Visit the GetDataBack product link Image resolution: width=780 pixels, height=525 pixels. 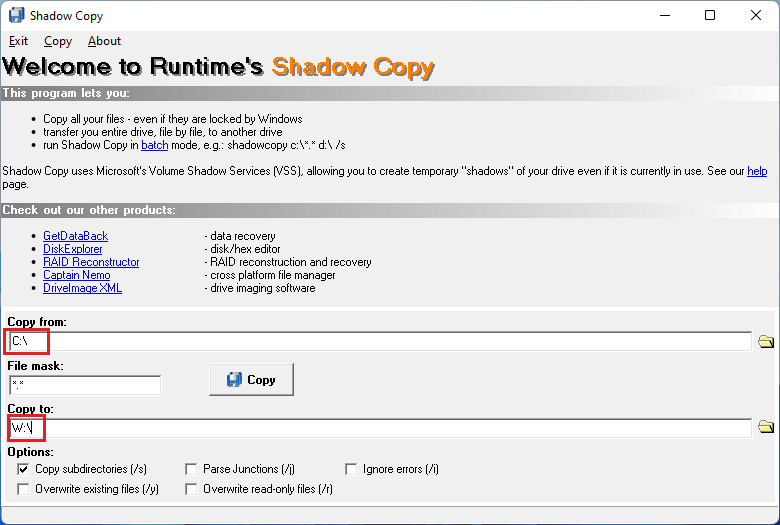[x=76, y=236]
